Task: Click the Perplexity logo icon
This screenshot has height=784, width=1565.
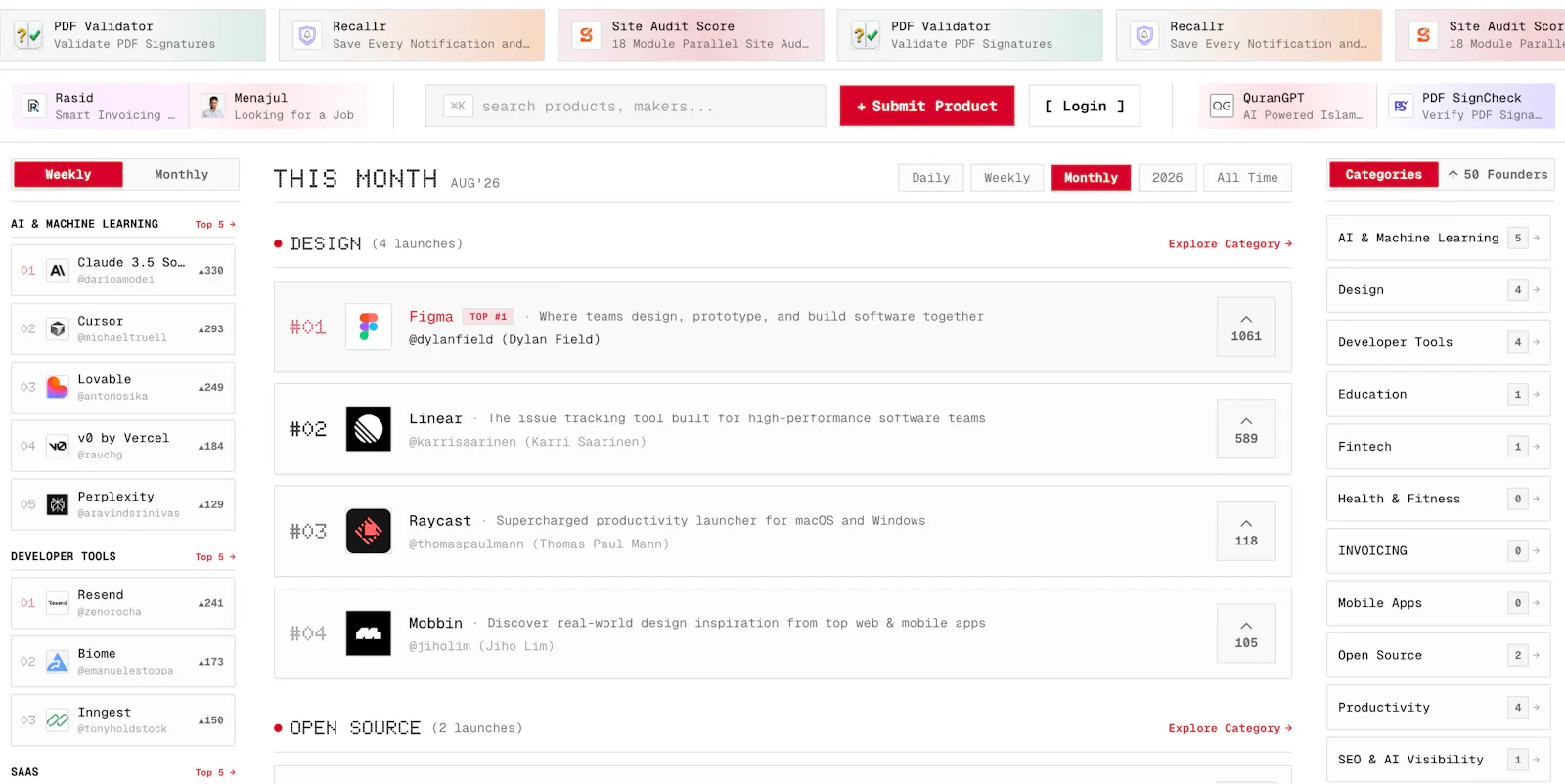Action: [x=58, y=504]
